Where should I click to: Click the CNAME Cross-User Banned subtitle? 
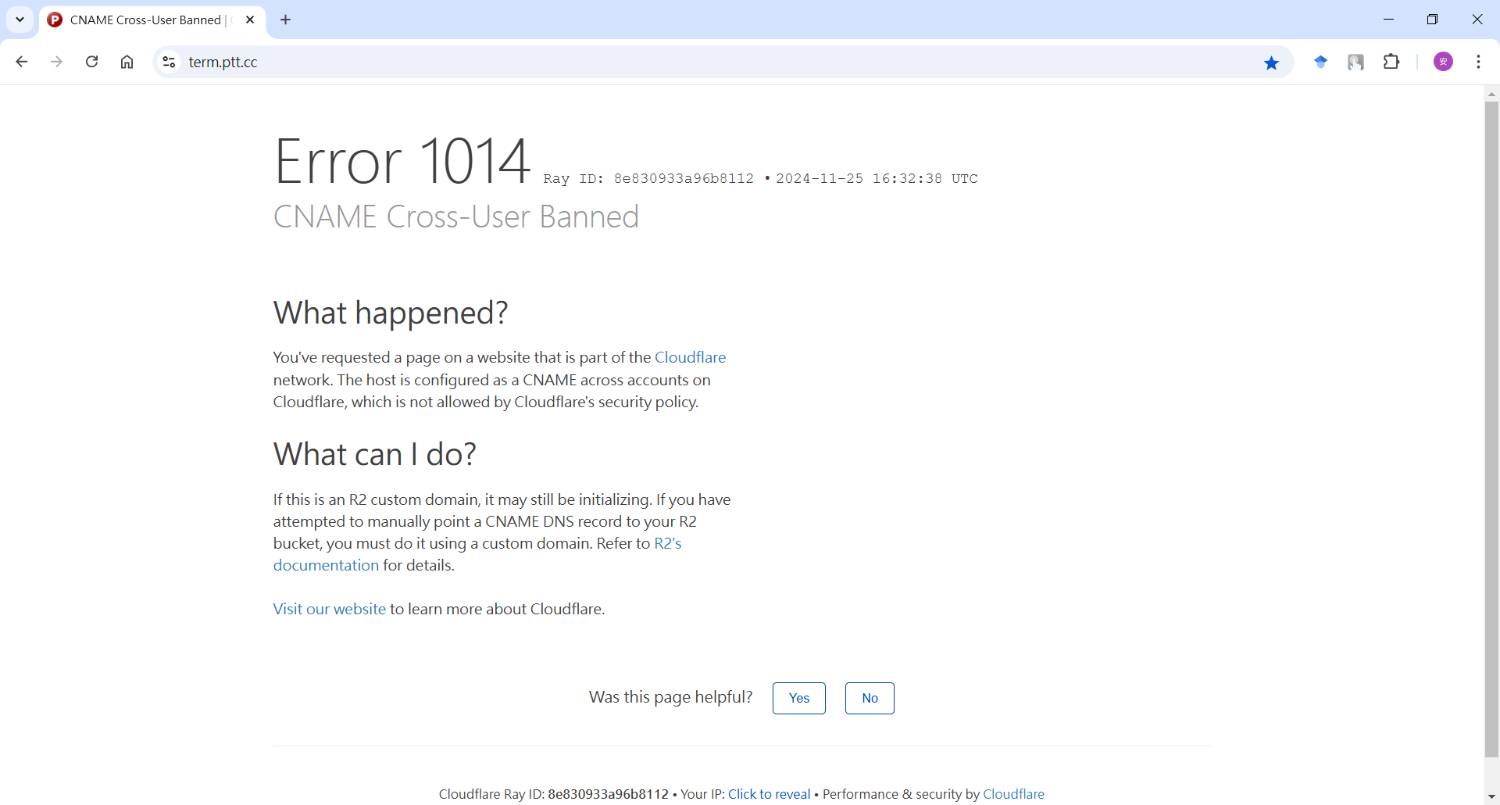[x=456, y=217]
